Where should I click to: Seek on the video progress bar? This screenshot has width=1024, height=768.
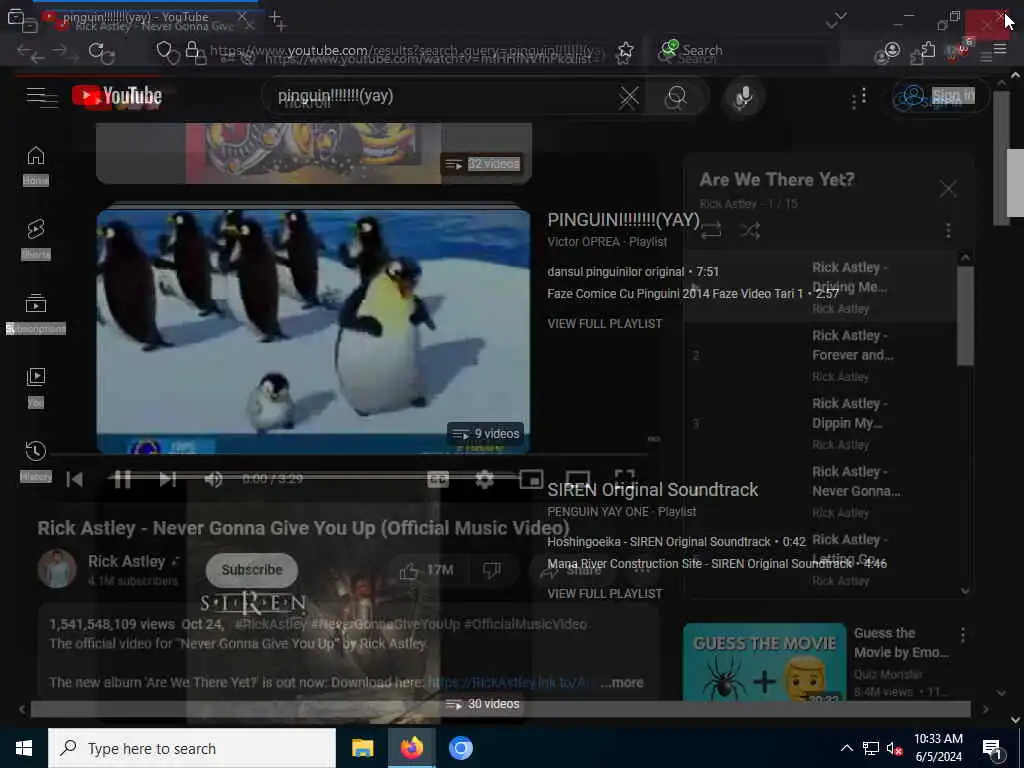(x=349, y=454)
